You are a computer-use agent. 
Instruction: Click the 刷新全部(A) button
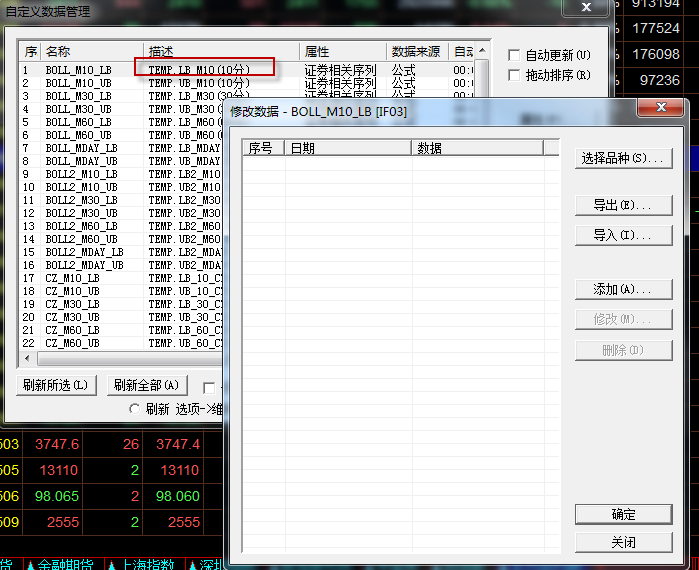[146, 385]
